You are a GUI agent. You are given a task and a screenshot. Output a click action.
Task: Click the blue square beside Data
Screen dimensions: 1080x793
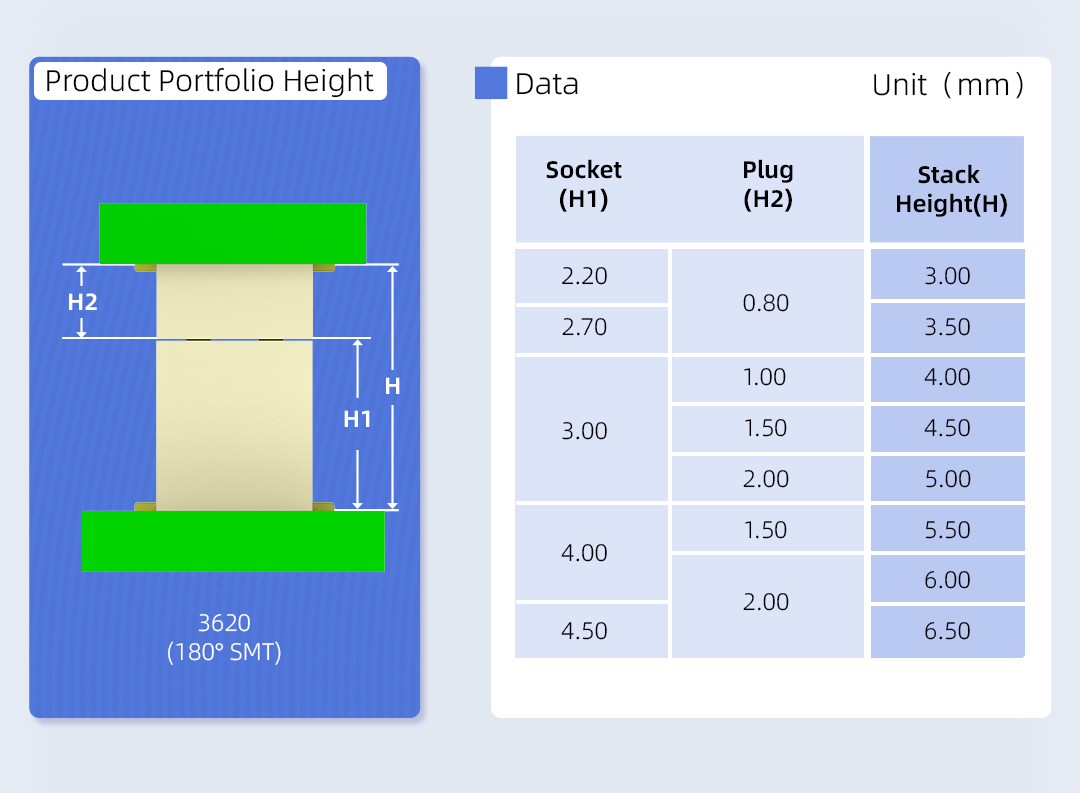point(491,83)
